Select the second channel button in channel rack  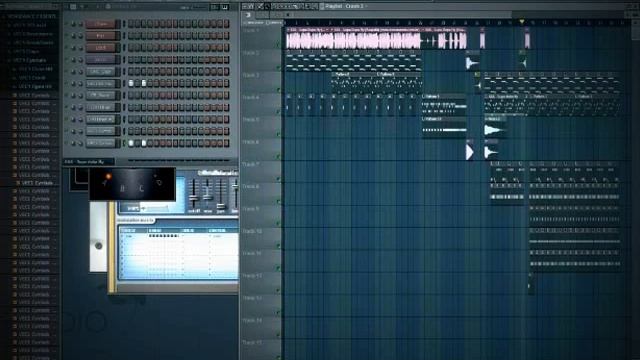pyautogui.click(x=101, y=36)
